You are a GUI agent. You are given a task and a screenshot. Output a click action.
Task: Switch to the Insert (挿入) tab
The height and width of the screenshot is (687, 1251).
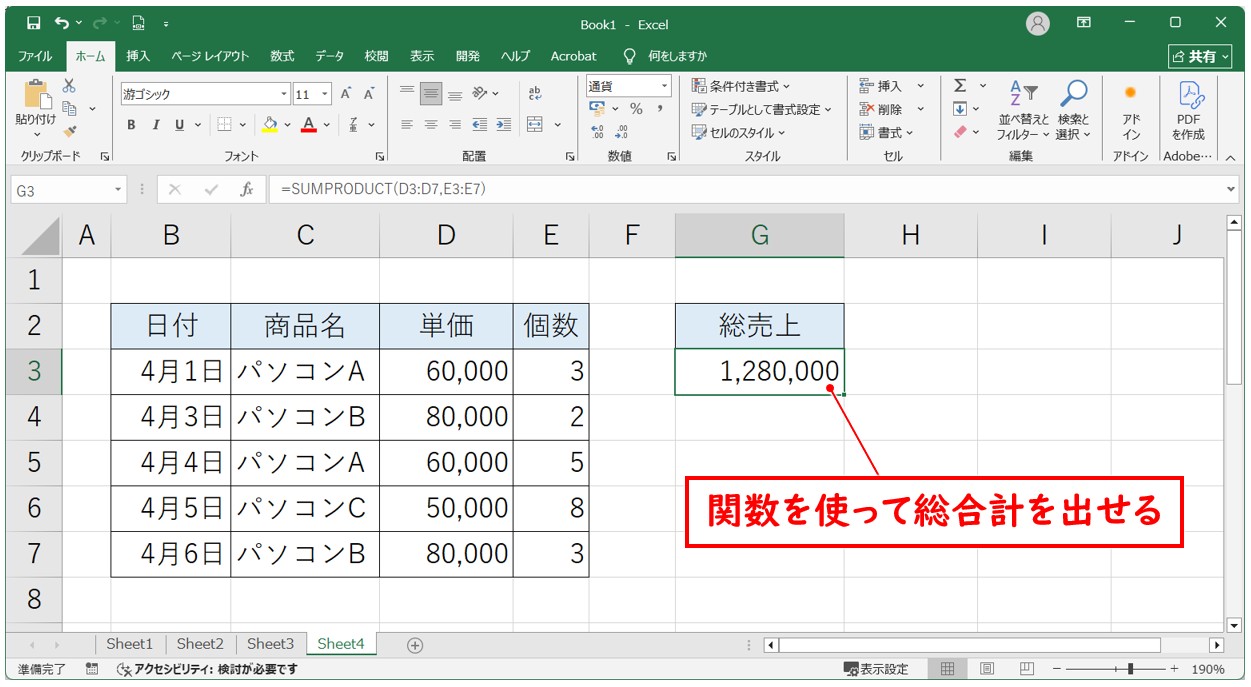click(x=138, y=56)
